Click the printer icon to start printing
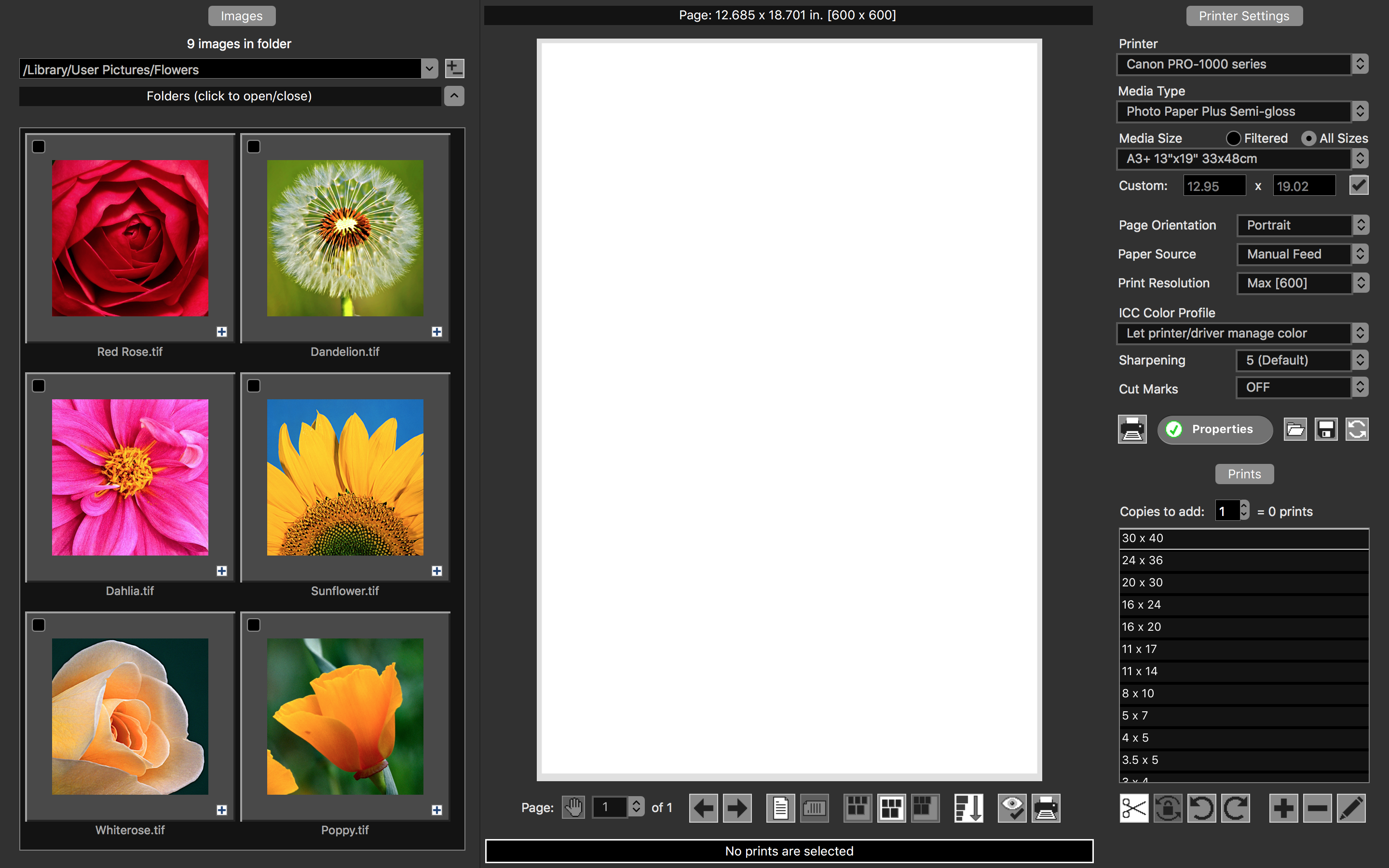The height and width of the screenshot is (868, 1389). pyautogui.click(x=1046, y=808)
